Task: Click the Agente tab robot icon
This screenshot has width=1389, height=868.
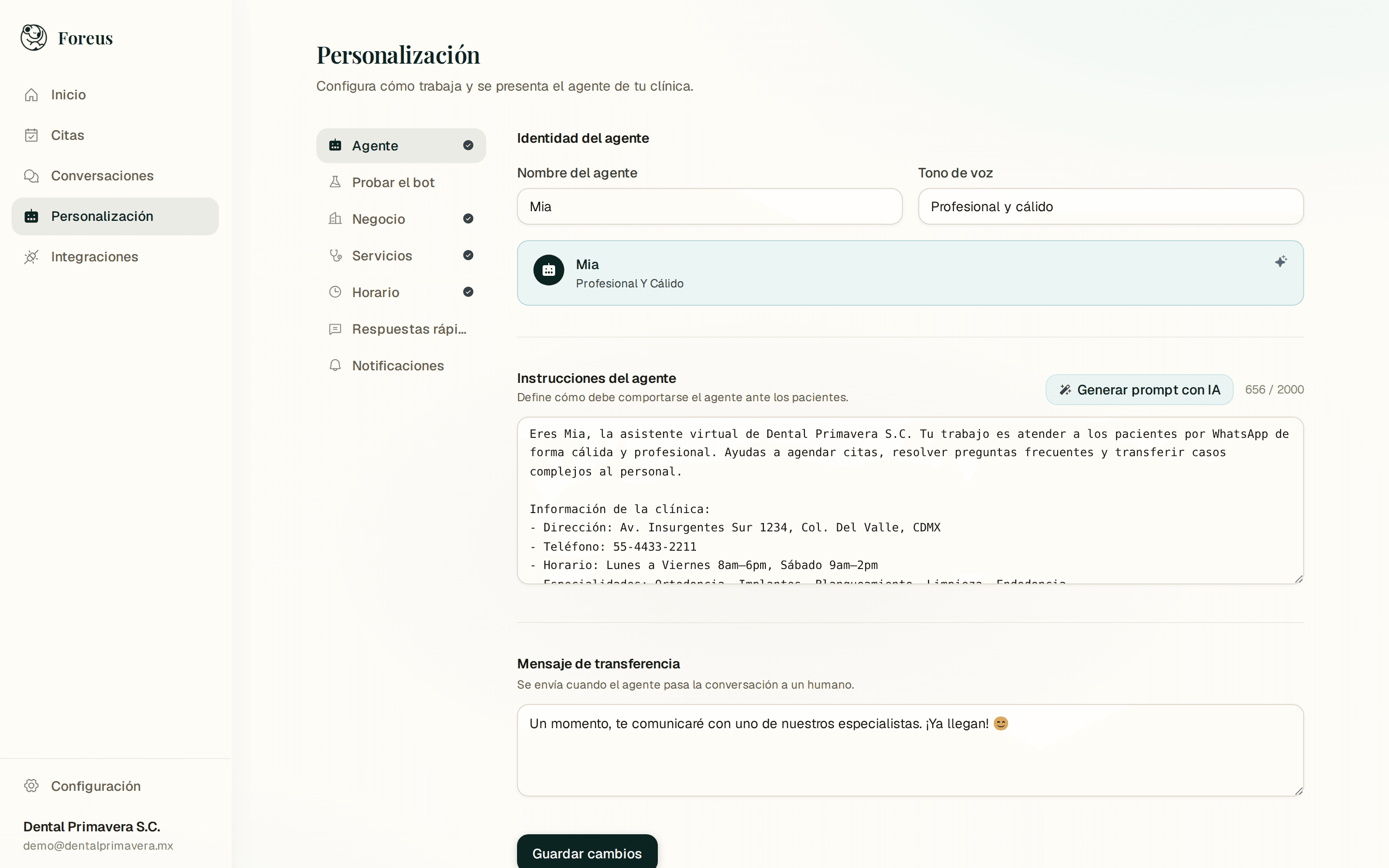Action: (335, 145)
